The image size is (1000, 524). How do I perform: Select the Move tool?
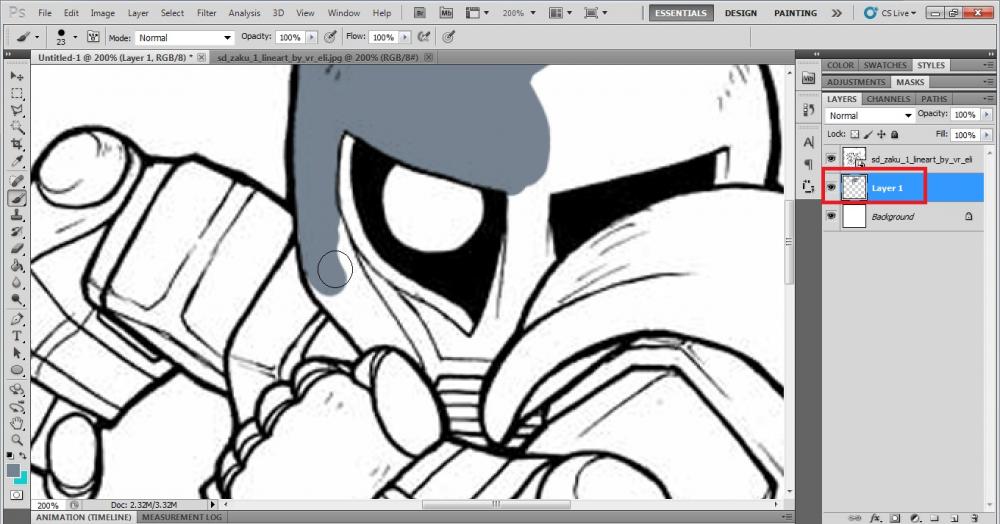click(17, 76)
